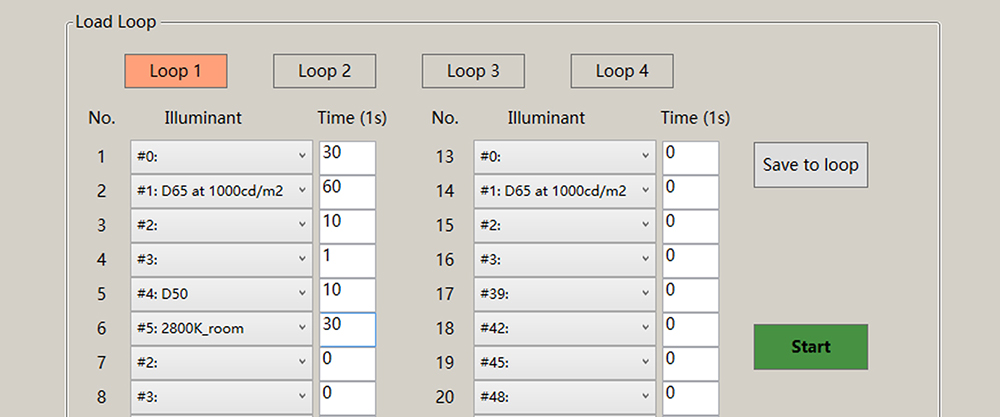Screen dimensions: 1000x417
Task: Click the time field for row 19
Action: 691,364
